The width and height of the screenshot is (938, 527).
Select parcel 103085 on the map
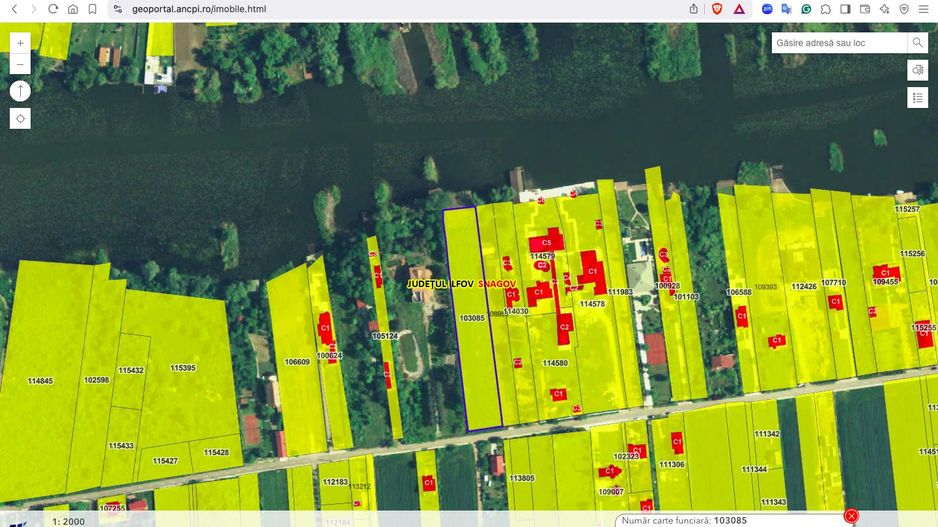click(472, 318)
